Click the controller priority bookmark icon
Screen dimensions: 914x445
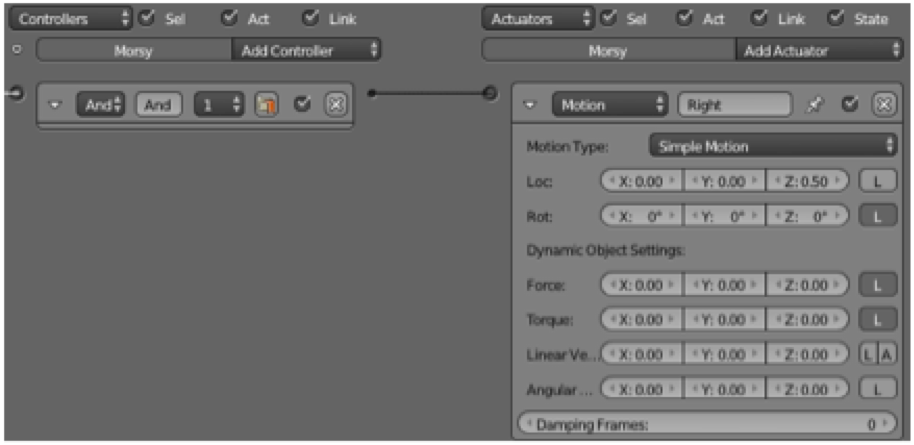[266, 105]
